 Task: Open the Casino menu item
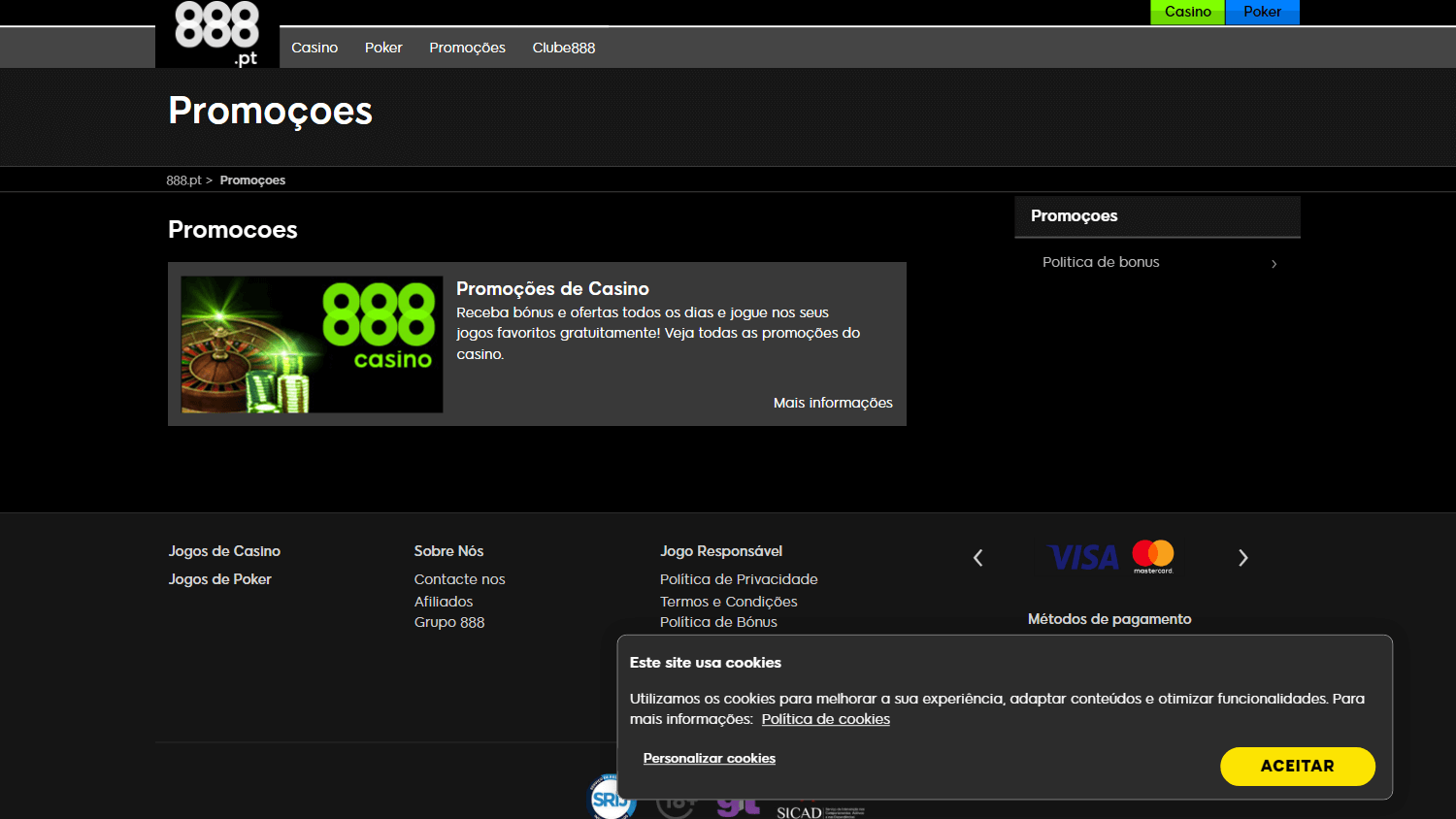pyautogui.click(x=314, y=48)
